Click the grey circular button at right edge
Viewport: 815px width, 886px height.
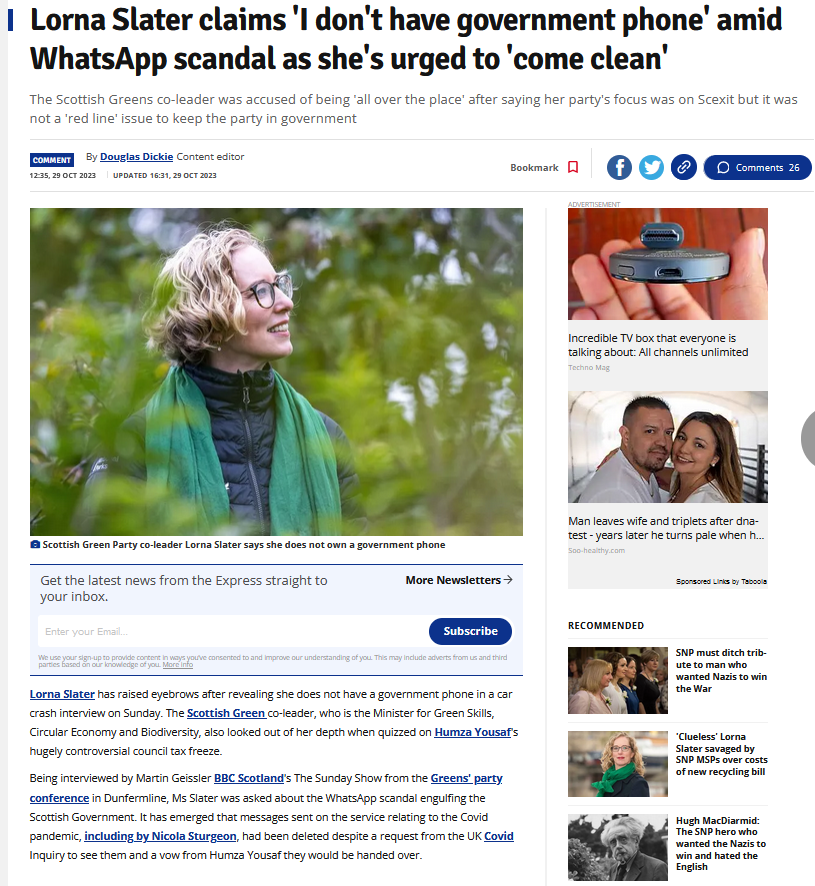point(808,438)
